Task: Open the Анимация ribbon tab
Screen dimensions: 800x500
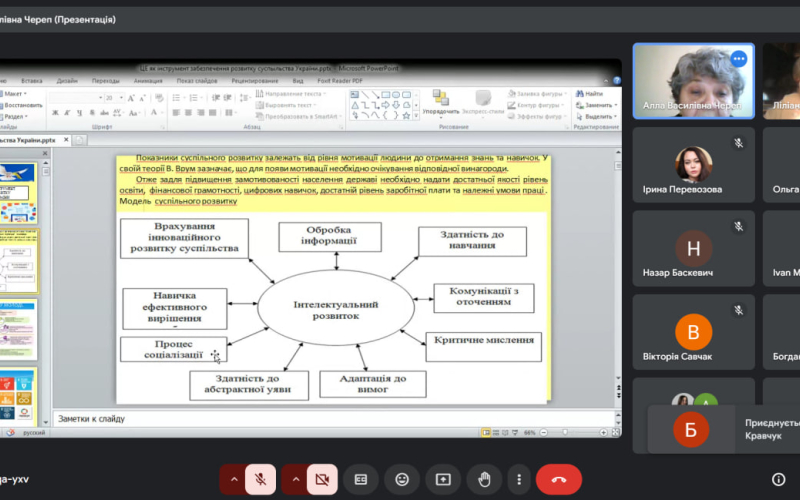Action: [148, 80]
